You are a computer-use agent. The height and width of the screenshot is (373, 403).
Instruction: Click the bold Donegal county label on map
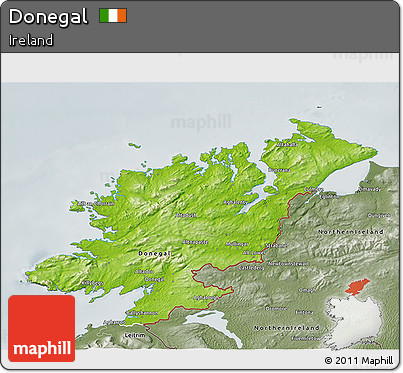coord(155,253)
